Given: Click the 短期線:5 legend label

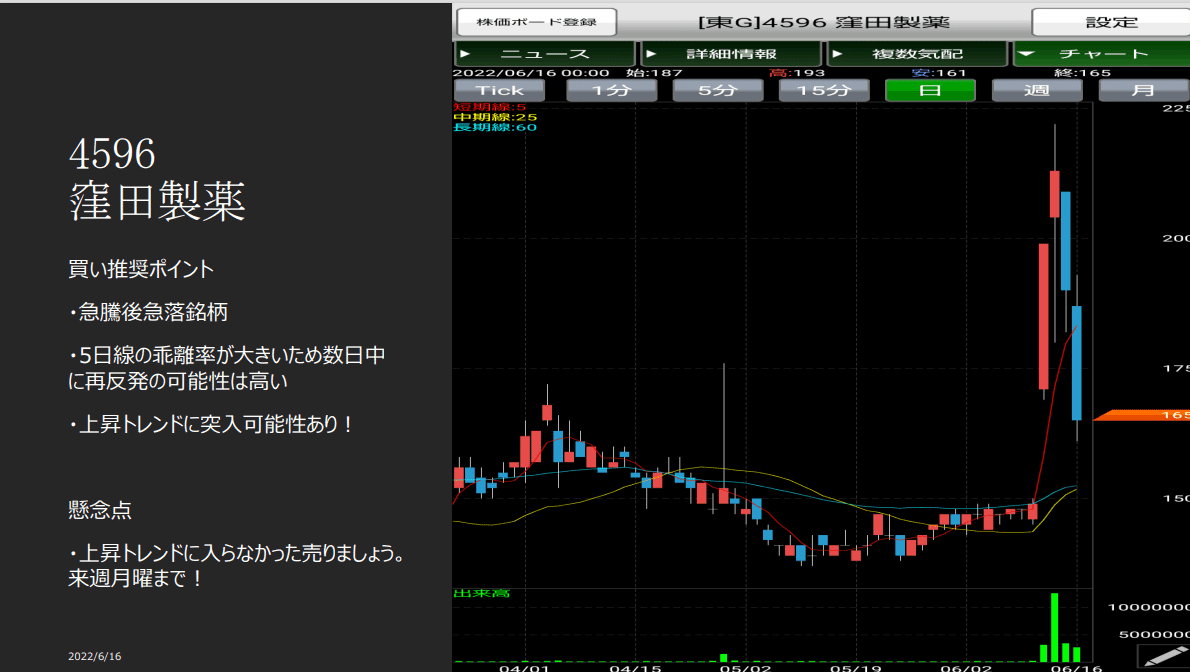Looking at the screenshot, I should pyautogui.click(x=490, y=107).
